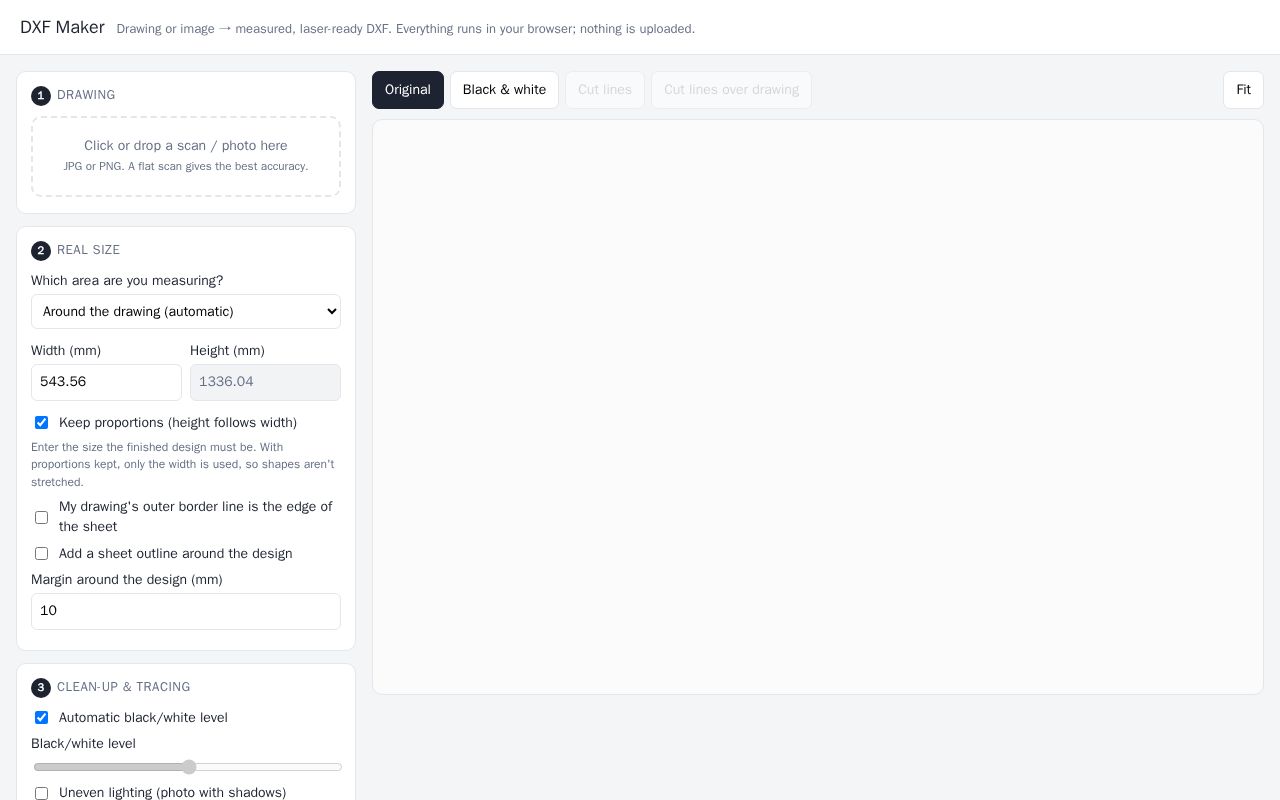This screenshot has width=1280, height=800.
Task: Click step 3 badge for Clean-up & tracing
Action: click(41, 688)
